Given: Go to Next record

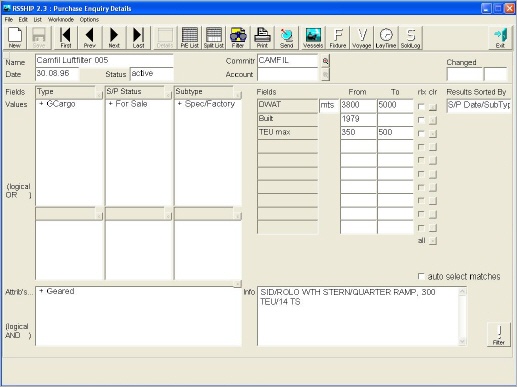Looking at the screenshot, I should click(x=114, y=38).
